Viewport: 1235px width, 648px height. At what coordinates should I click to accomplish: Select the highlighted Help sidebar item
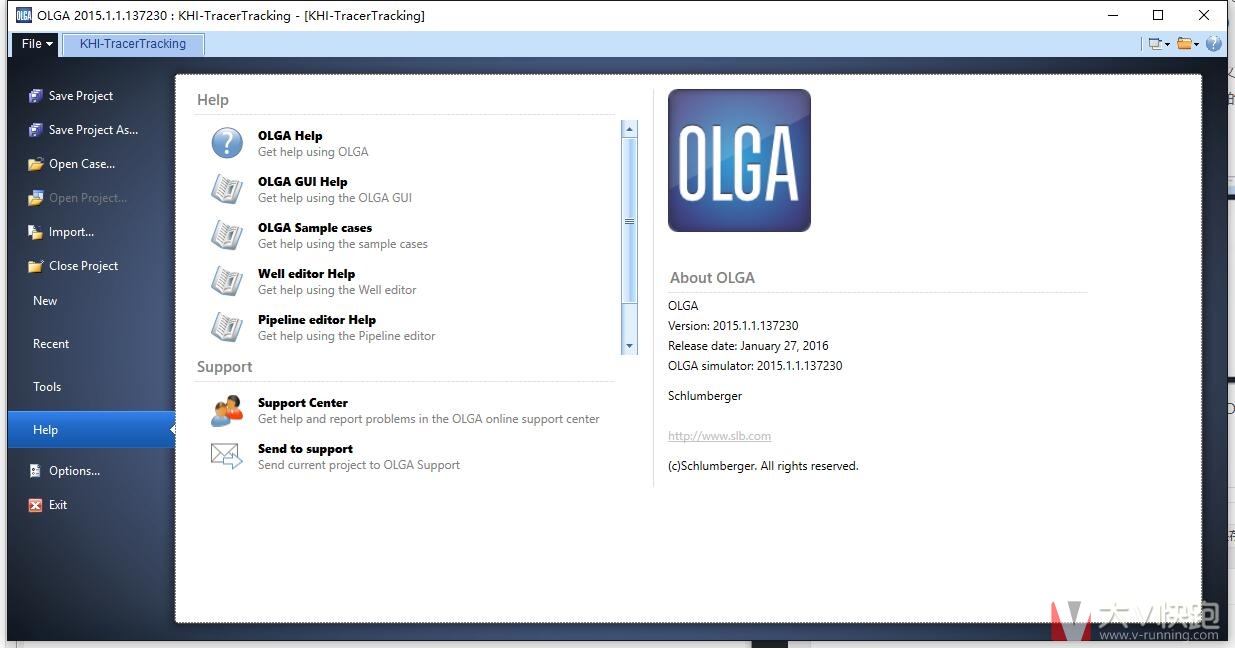point(91,430)
